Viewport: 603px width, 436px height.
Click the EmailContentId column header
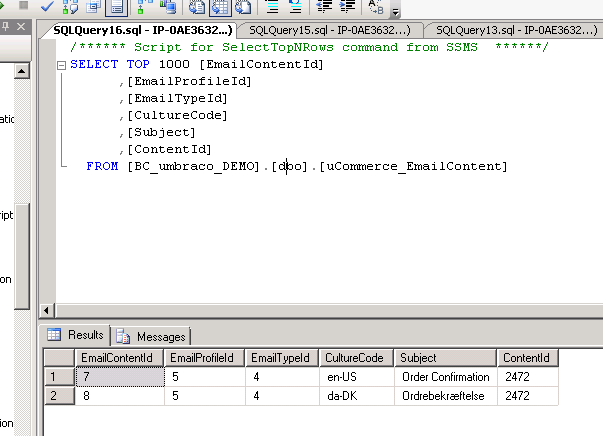[119, 358]
